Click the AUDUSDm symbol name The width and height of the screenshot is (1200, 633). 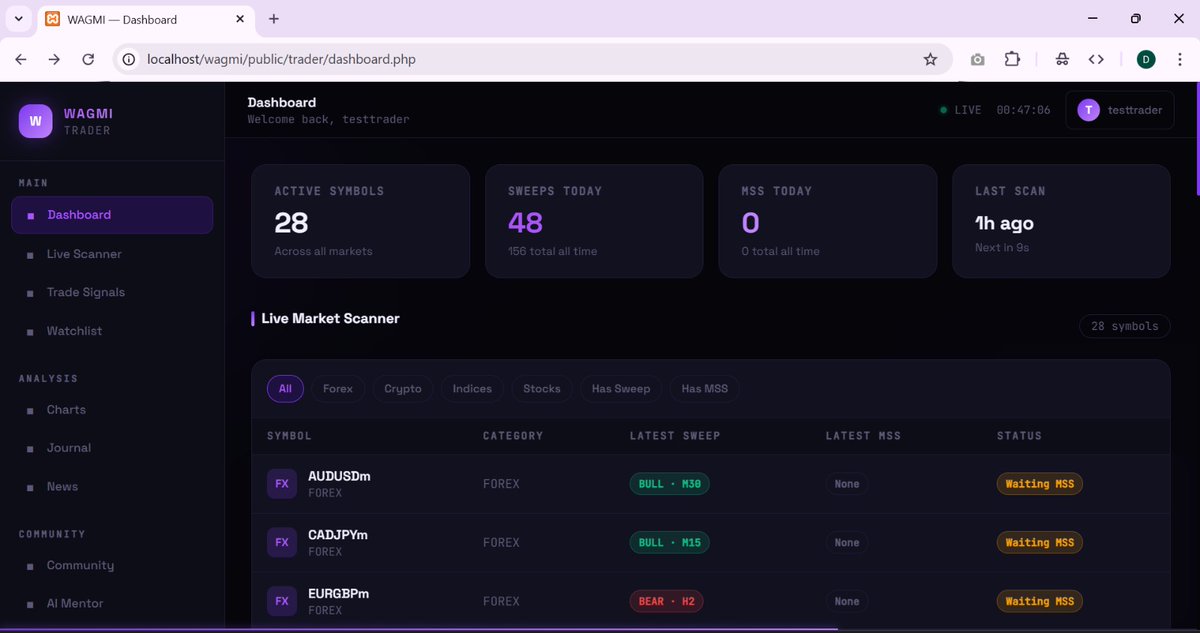(339, 476)
